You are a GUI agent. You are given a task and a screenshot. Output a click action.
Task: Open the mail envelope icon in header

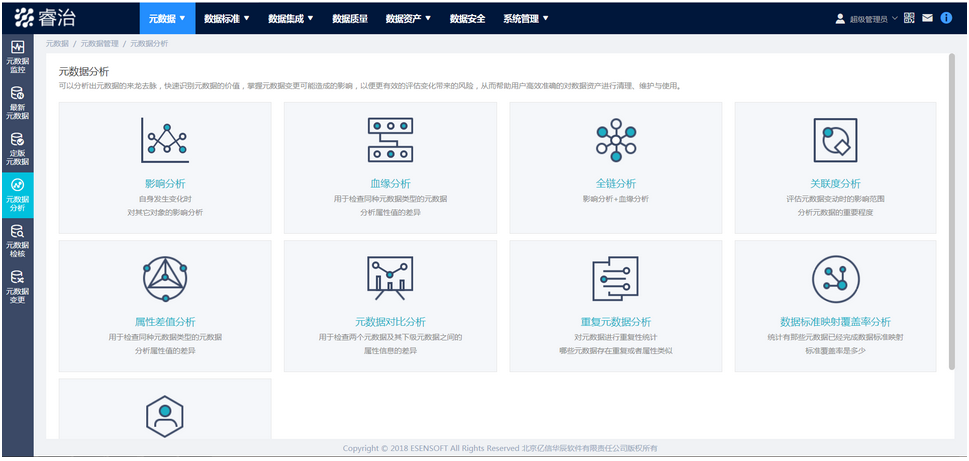[x=927, y=18]
